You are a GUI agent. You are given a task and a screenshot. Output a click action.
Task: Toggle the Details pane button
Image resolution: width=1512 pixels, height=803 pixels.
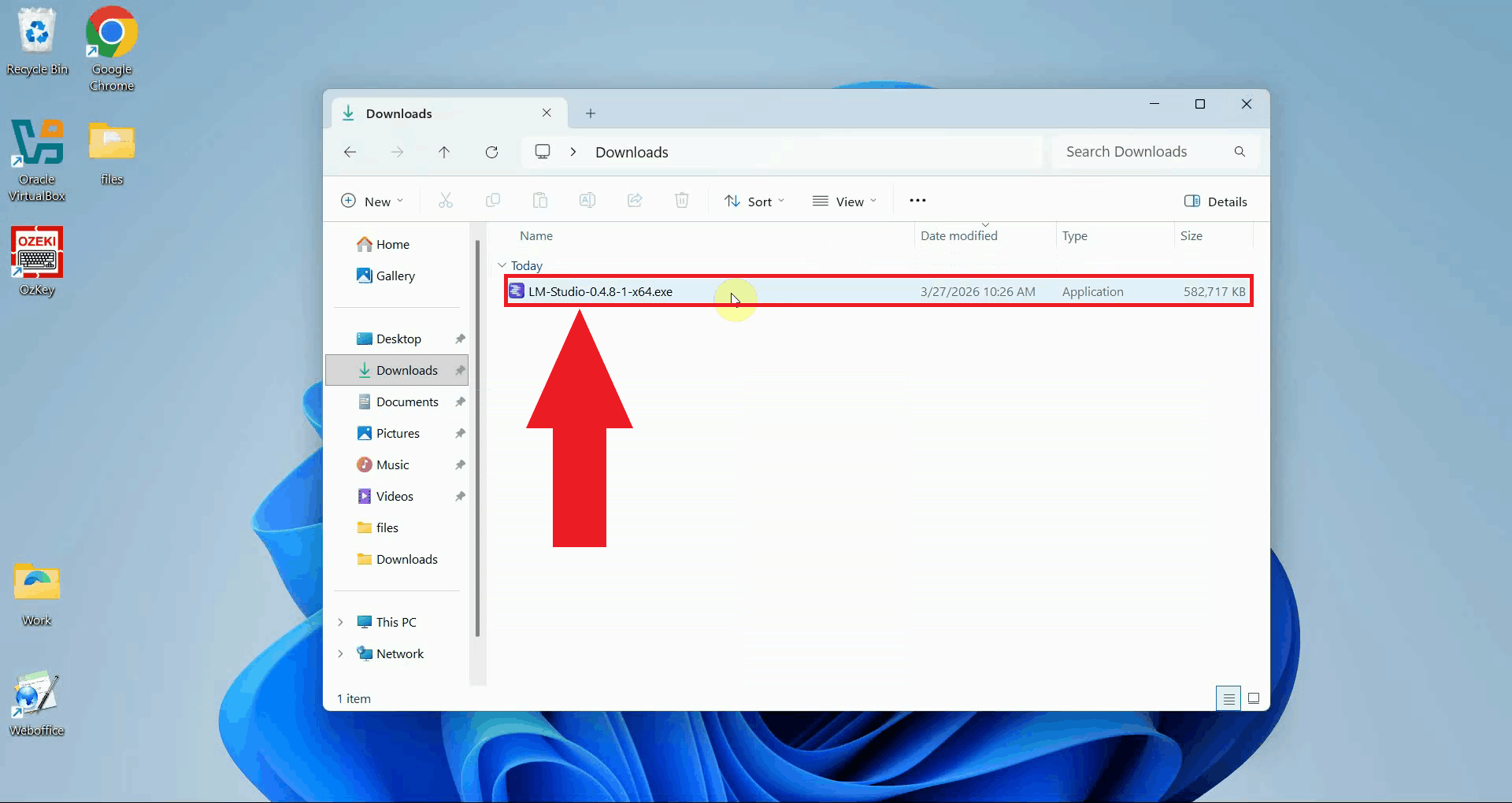coord(1215,202)
